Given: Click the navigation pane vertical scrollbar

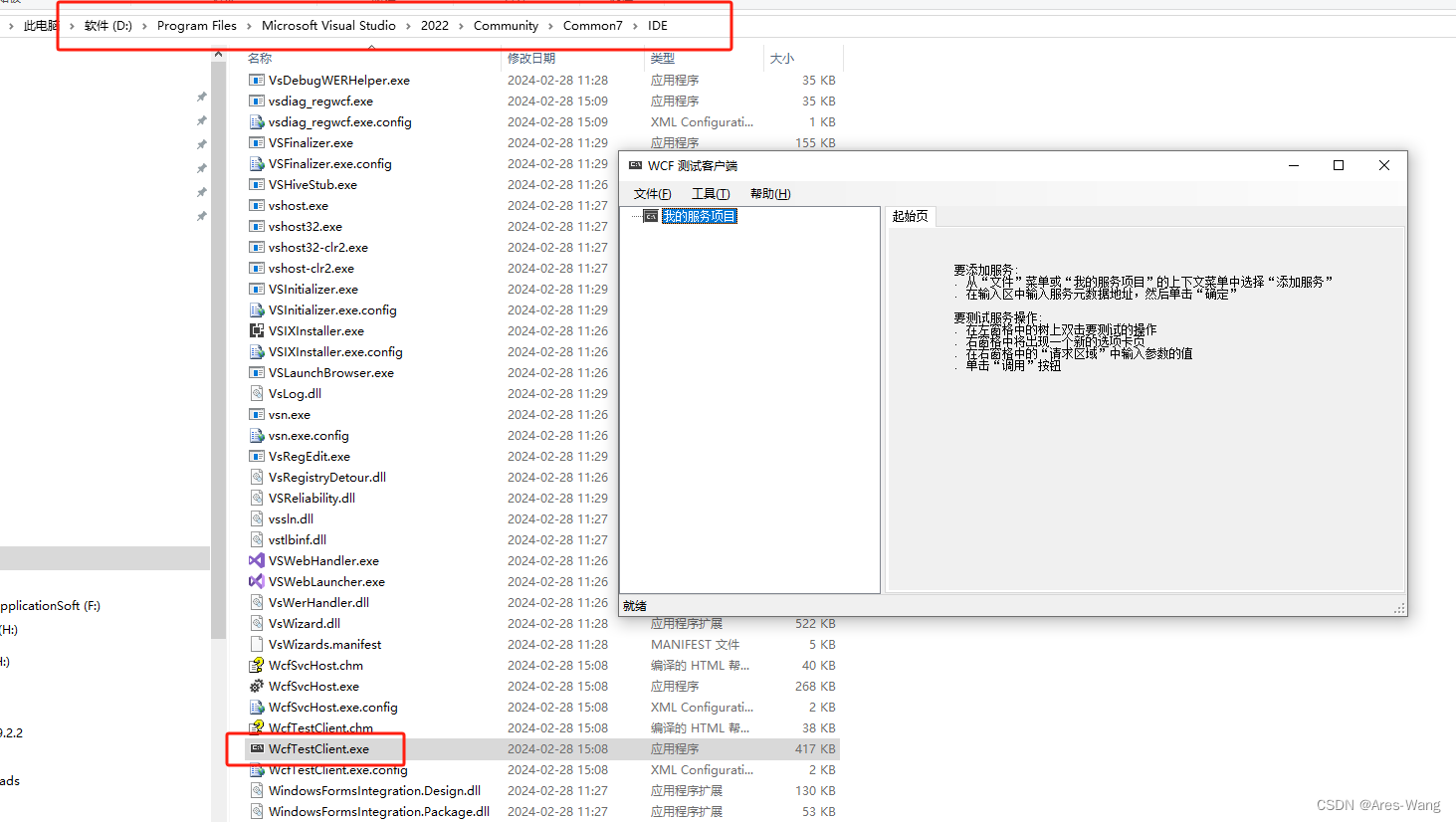Looking at the screenshot, I should 218,348.
